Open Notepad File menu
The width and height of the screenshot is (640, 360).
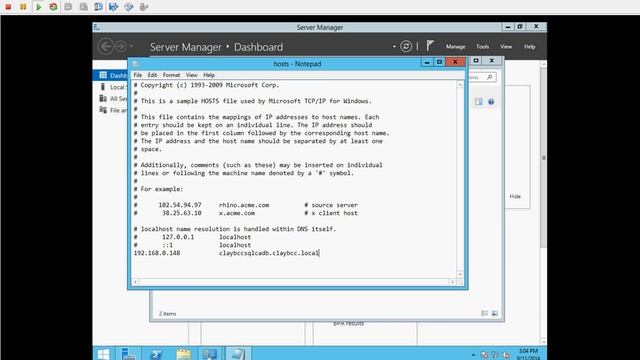pos(138,75)
